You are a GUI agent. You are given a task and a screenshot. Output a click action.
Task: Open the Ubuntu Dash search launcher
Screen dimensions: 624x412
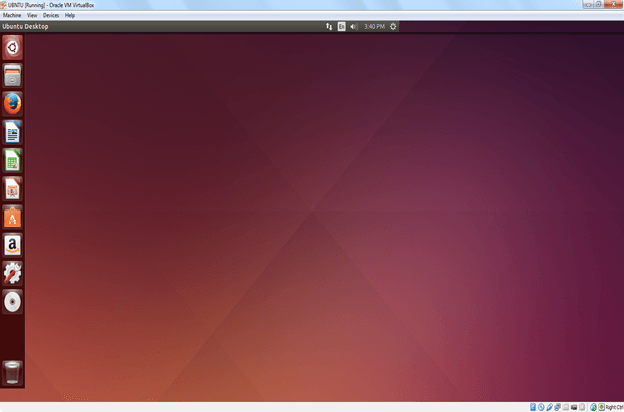(12, 46)
